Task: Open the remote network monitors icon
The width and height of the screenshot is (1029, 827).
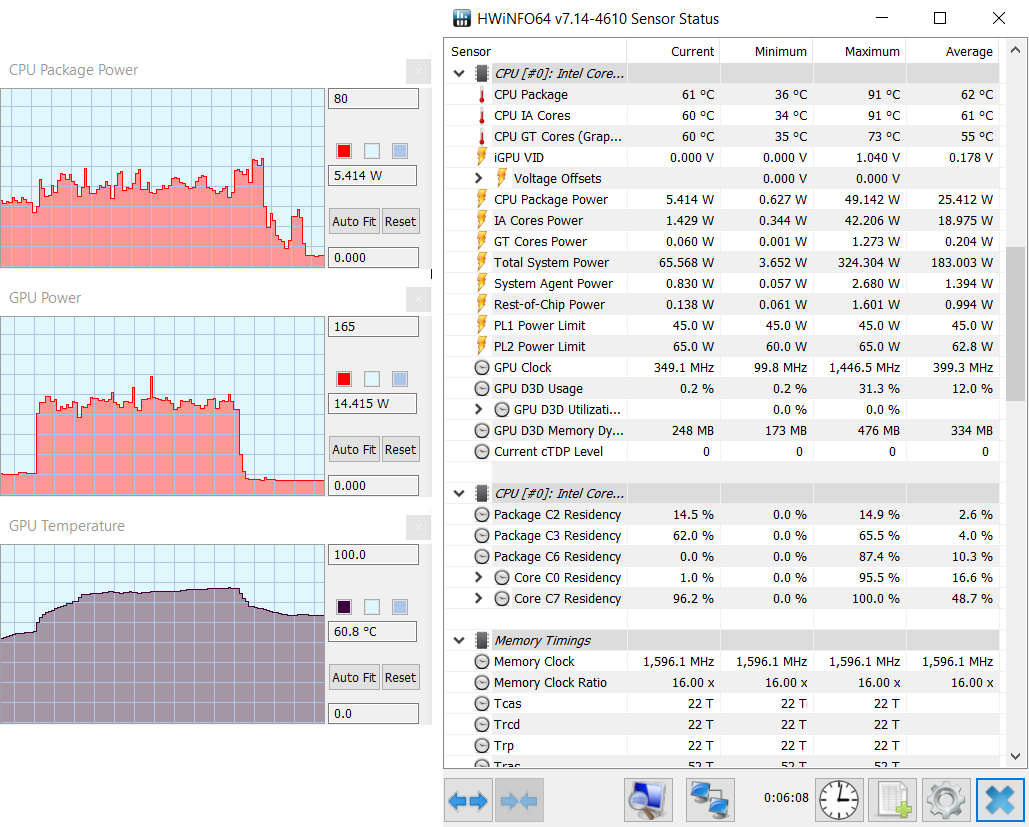Action: point(711,800)
